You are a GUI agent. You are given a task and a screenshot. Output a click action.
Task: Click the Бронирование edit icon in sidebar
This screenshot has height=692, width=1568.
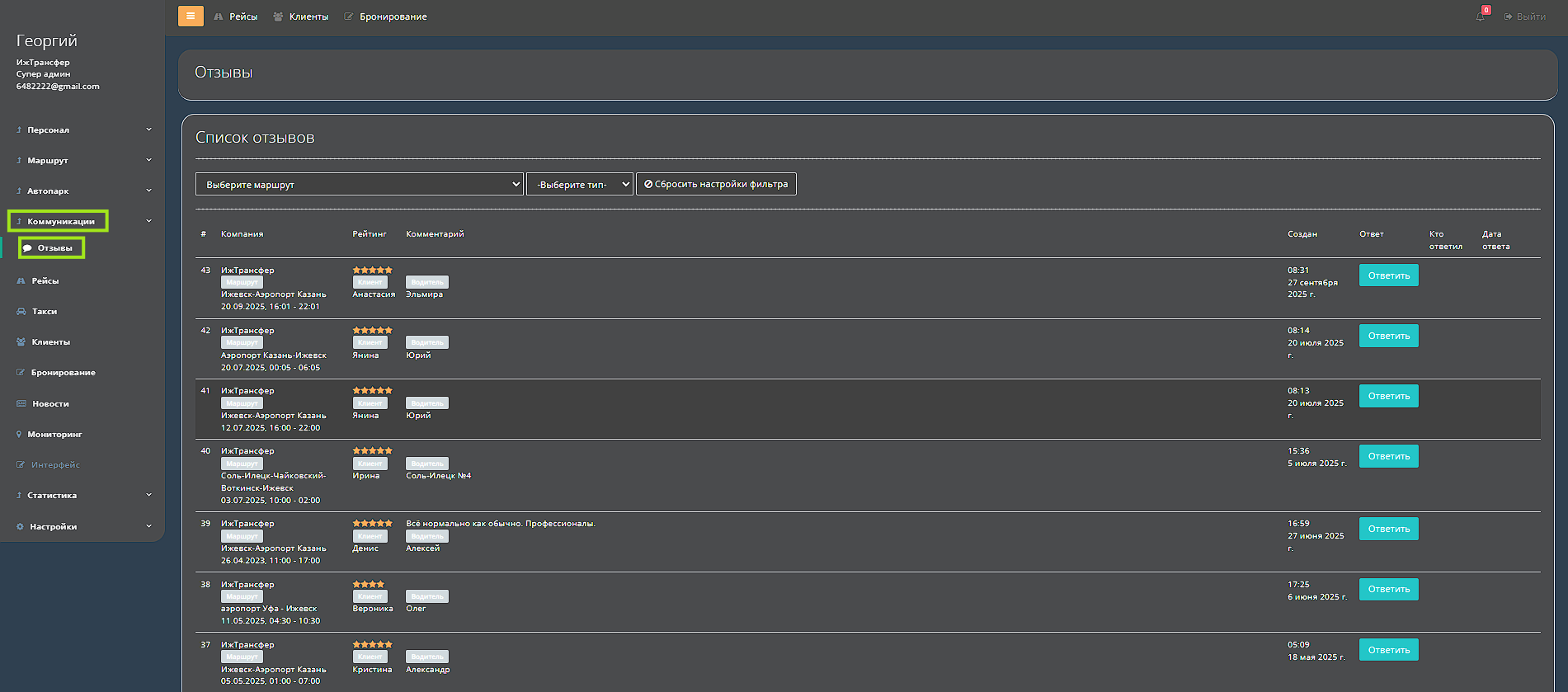[21, 373]
